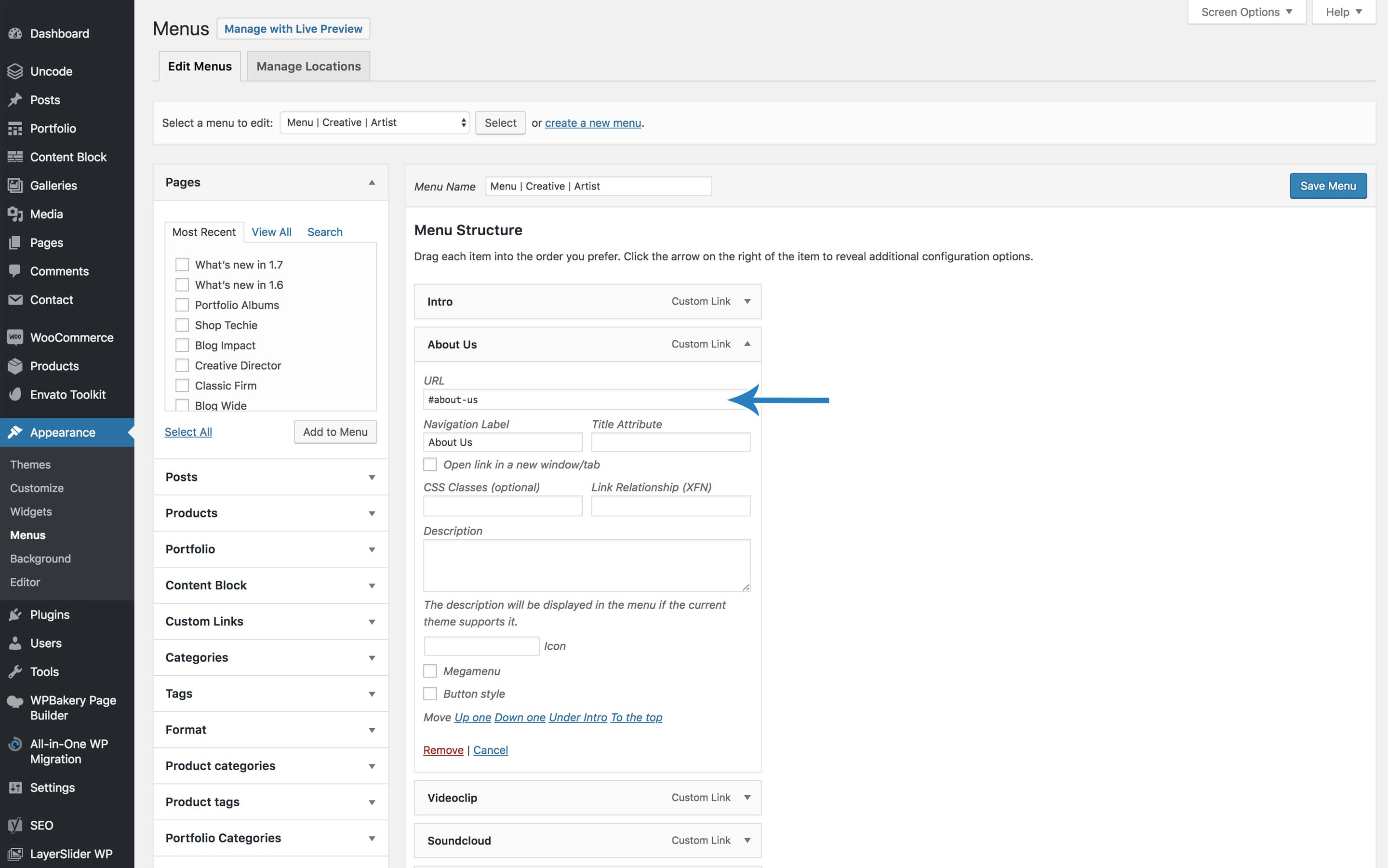Viewport: 1388px width, 868px height.
Task: Switch to Manage Locations tab
Action: [308, 67]
